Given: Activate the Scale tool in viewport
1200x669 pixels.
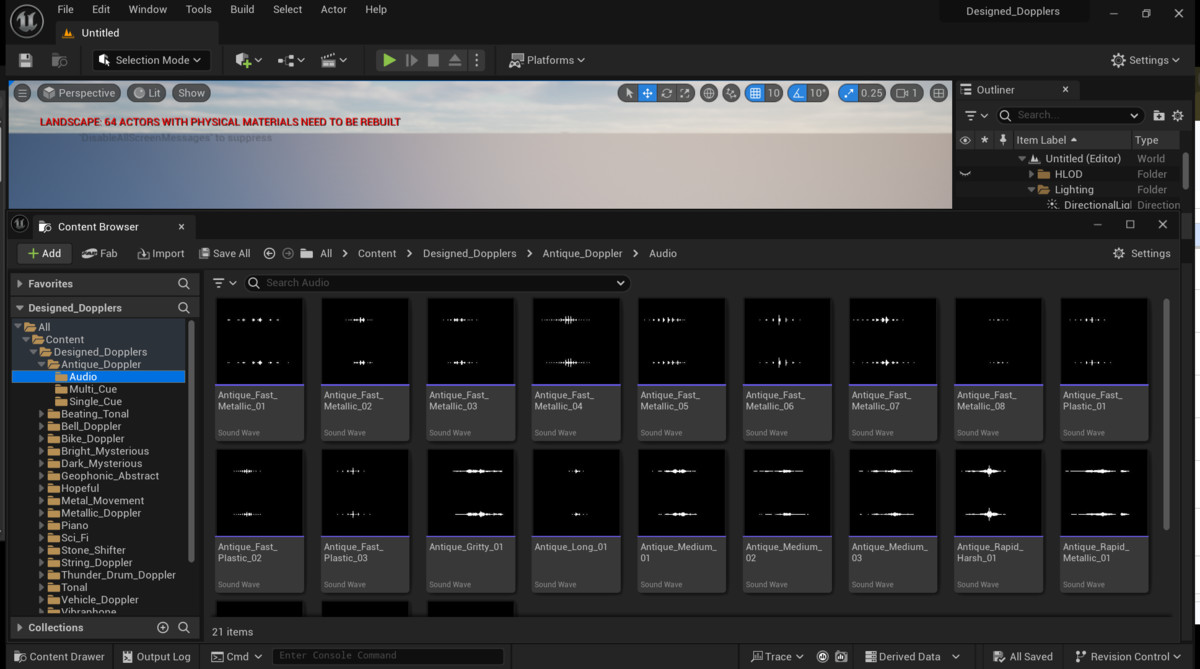Looking at the screenshot, I should (685, 93).
